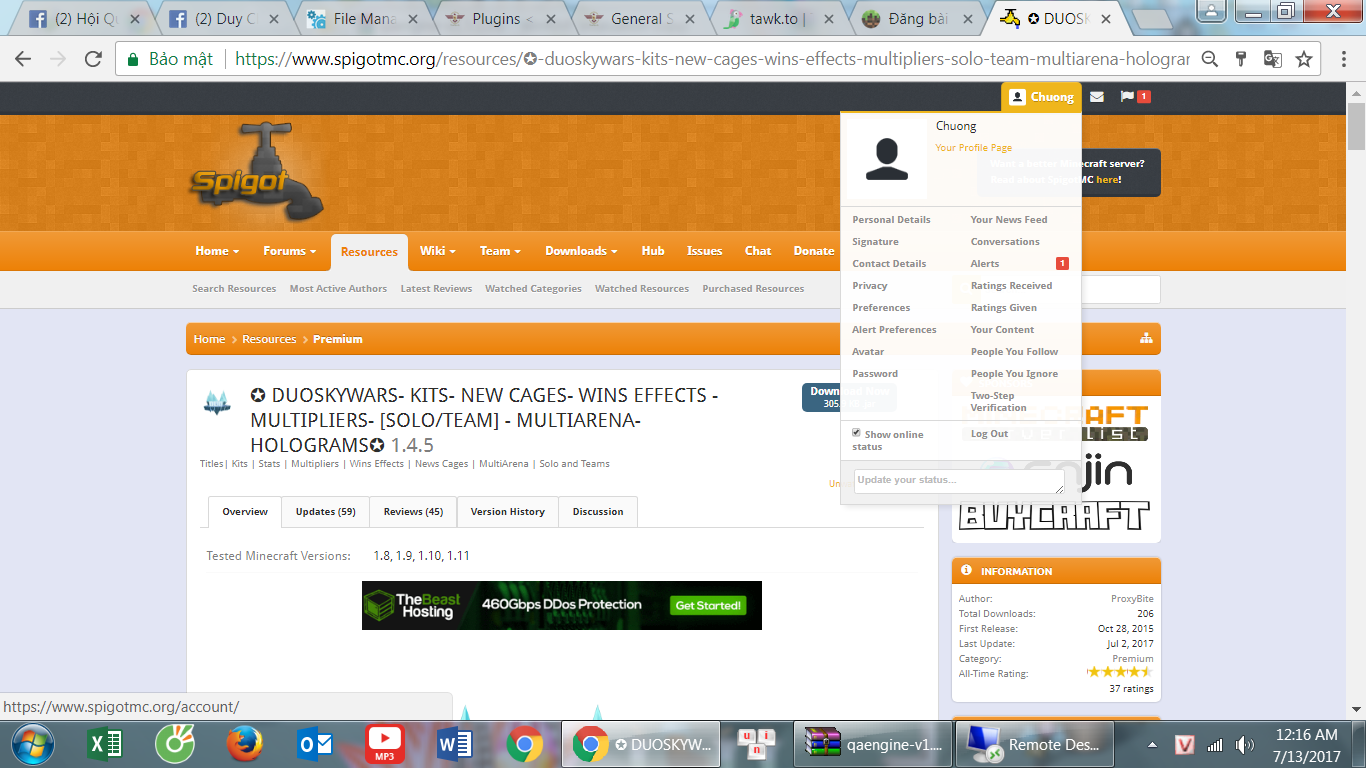
Task: Open the Hub navigation link
Action: (x=653, y=251)
